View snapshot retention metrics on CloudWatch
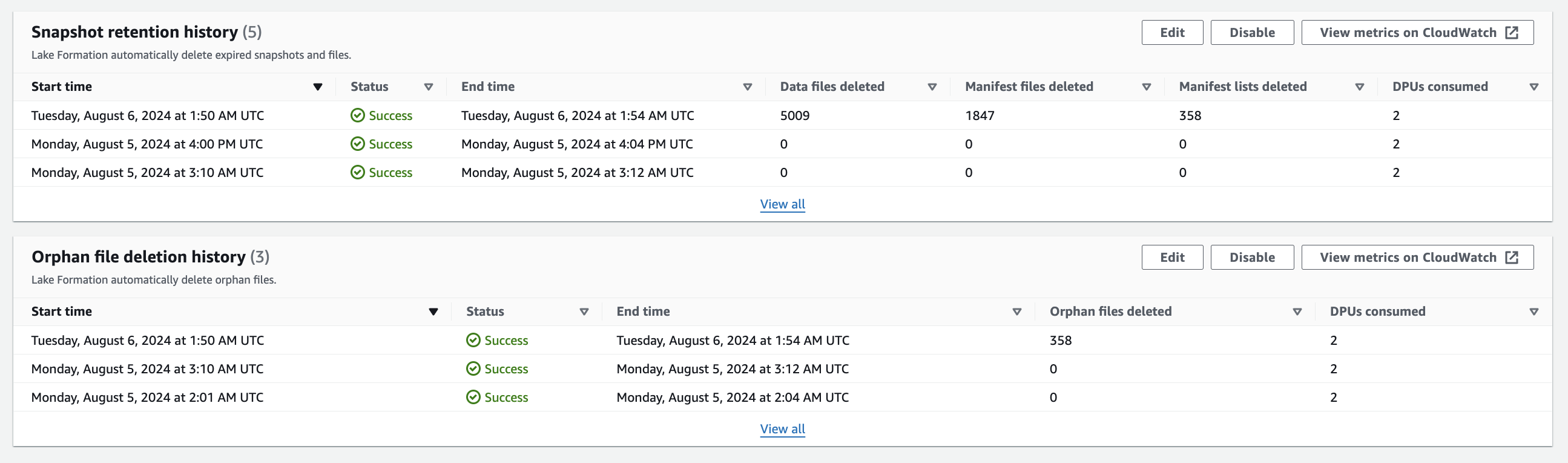Screen dimensions: 1568x463 (x=1417, y=33)
